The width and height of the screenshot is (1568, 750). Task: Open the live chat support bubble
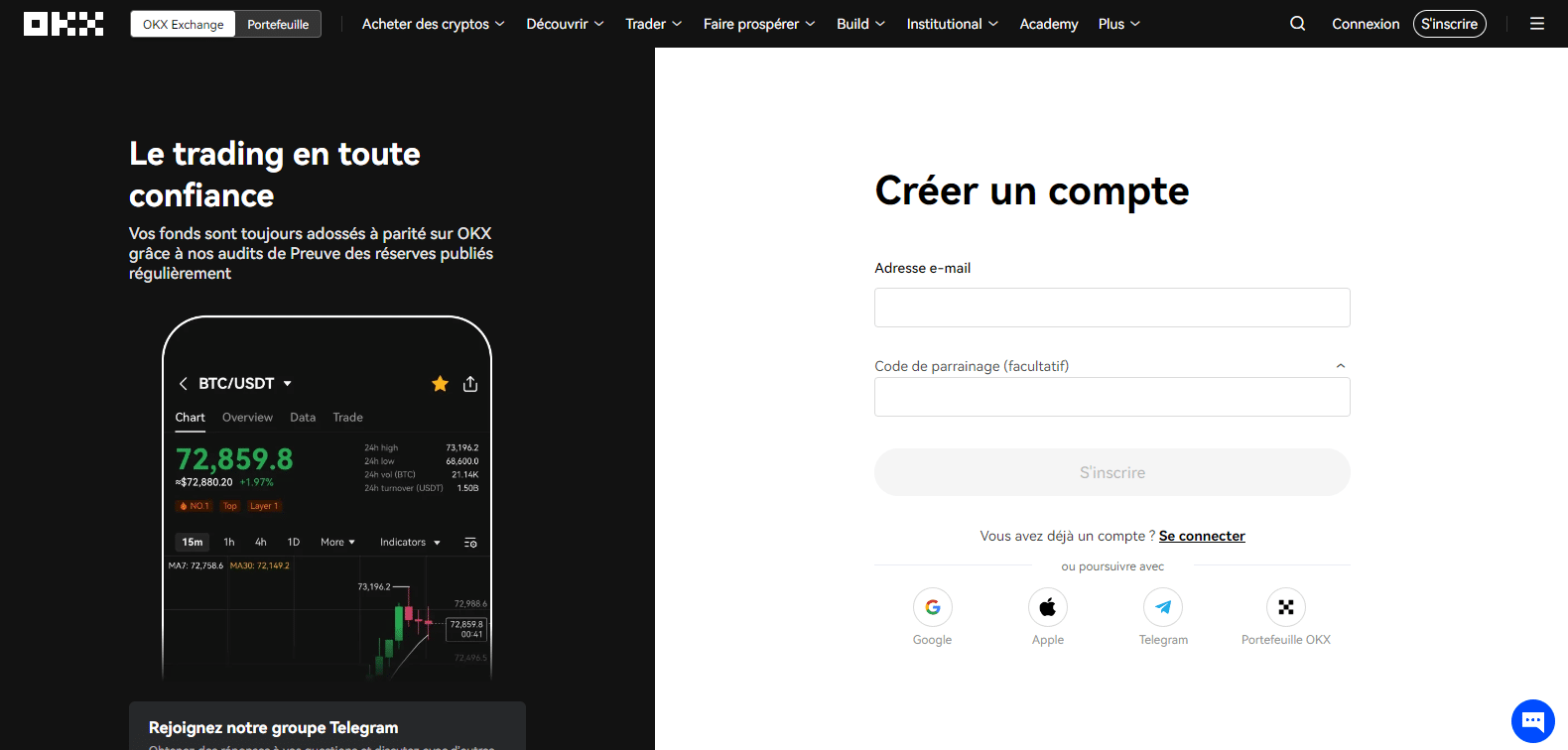1533,721
